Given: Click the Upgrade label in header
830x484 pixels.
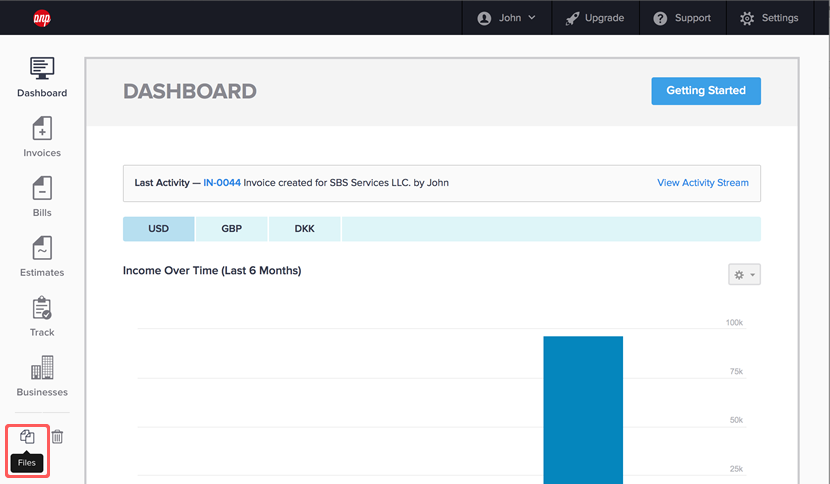Looking at the screenshot, I should (605, 18).
